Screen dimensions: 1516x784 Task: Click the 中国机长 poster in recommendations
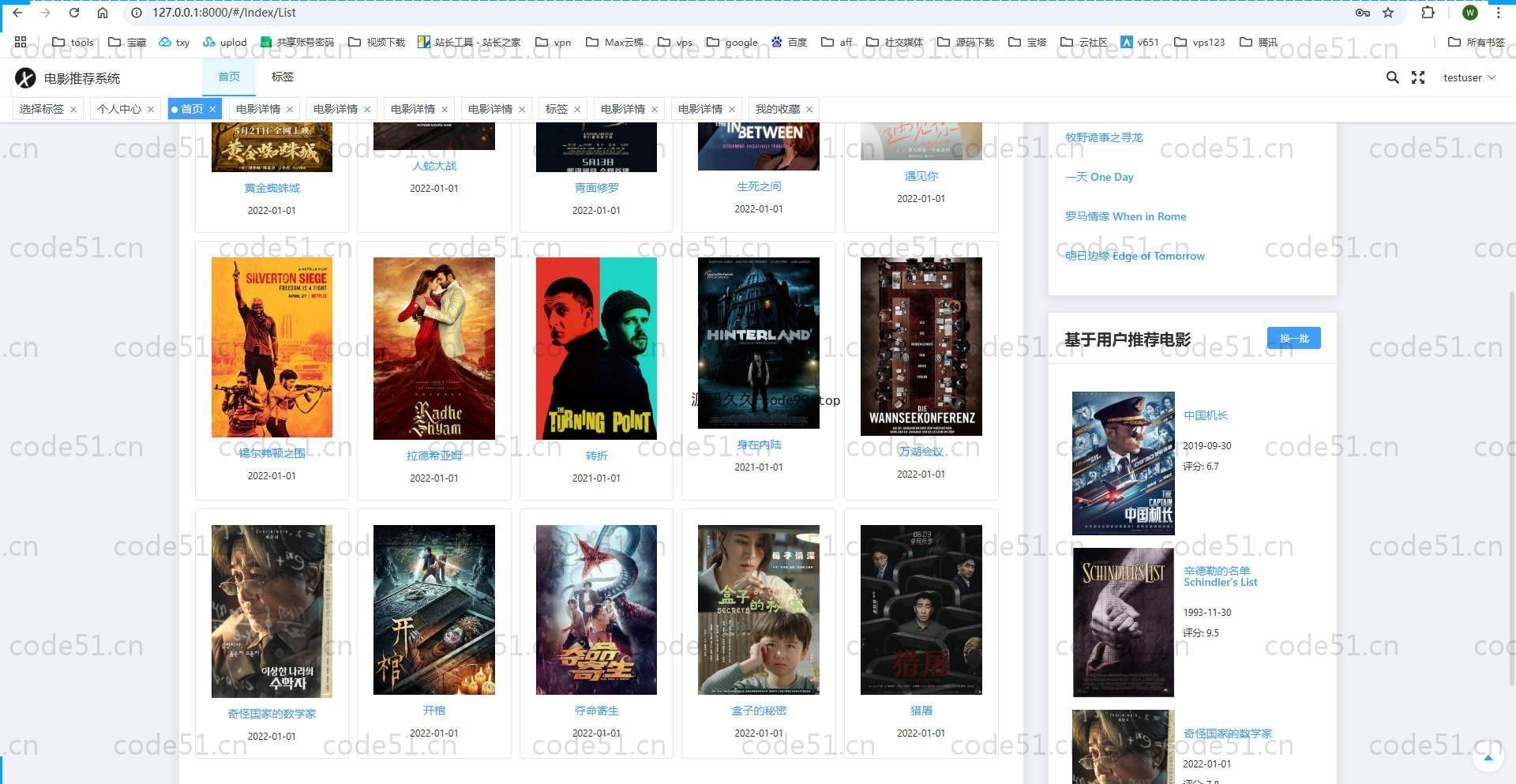coord(1124,463)
